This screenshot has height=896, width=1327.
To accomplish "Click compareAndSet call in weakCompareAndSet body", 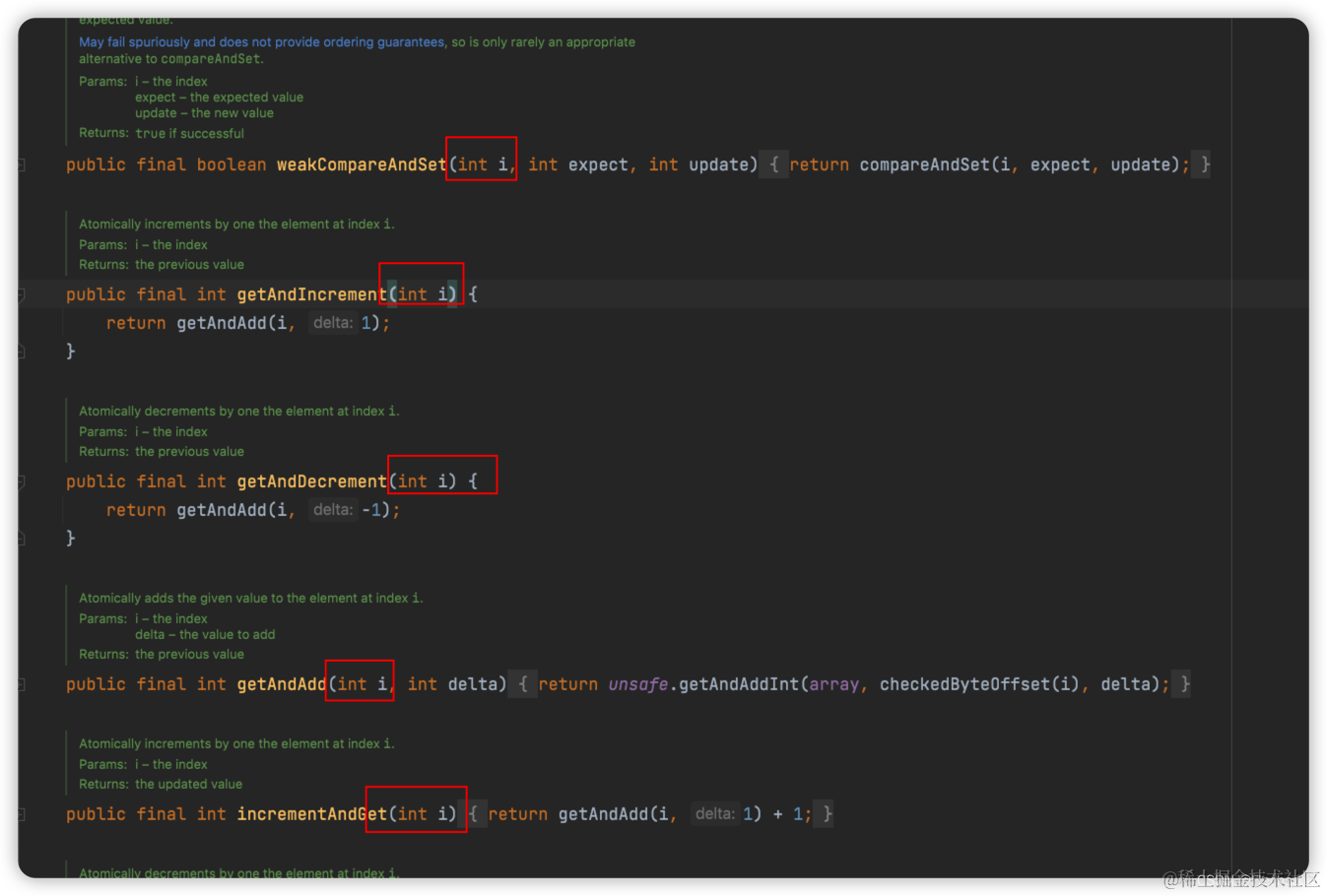I will point(924,164).
